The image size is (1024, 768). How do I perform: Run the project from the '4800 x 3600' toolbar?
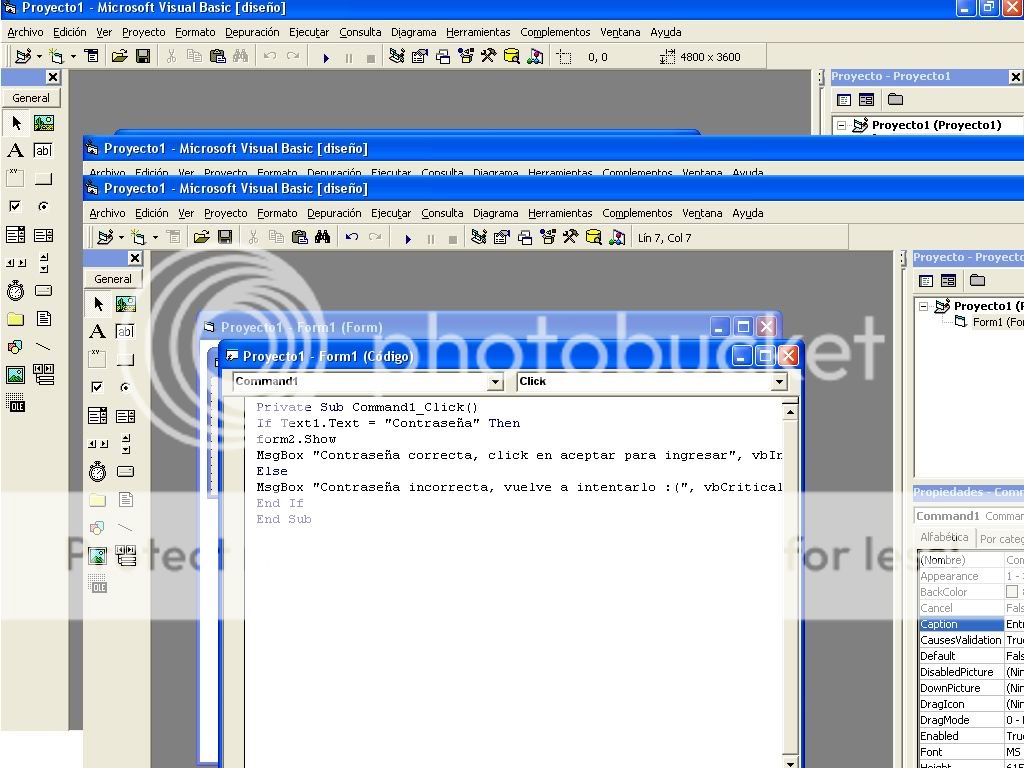[x=326, y=57]
